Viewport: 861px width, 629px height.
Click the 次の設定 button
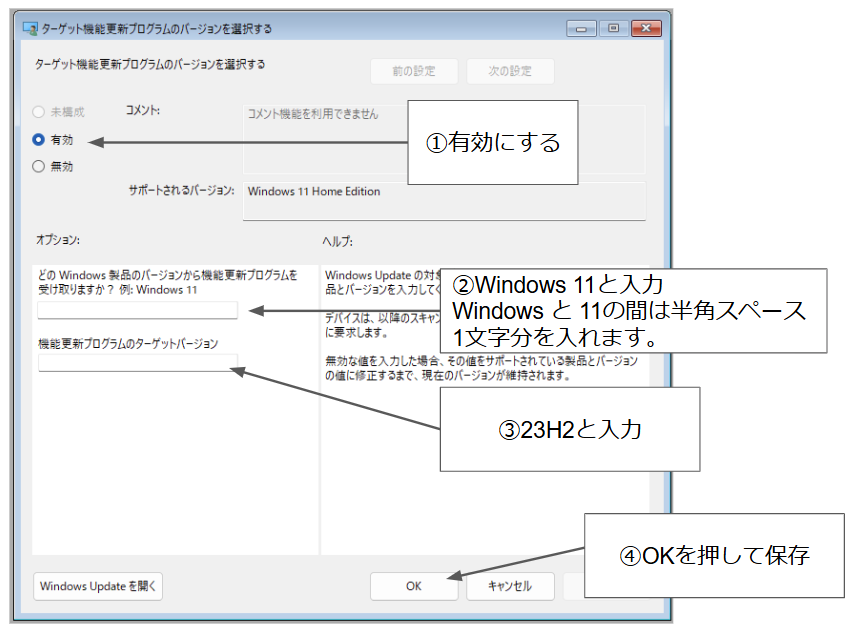click(x=510, y=71)
